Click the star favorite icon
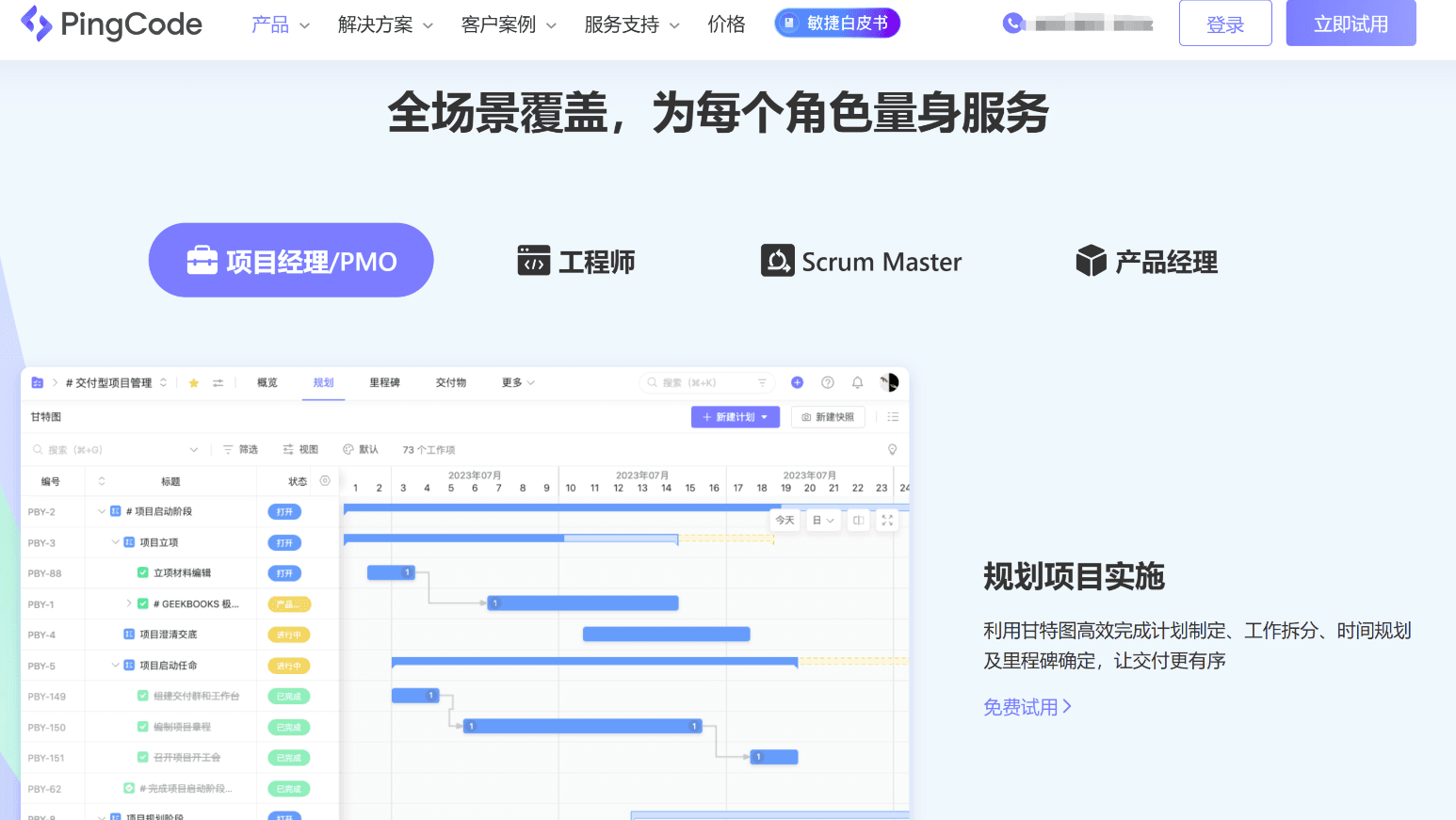This screenshot has width=1456, height=820. [194, 383]
